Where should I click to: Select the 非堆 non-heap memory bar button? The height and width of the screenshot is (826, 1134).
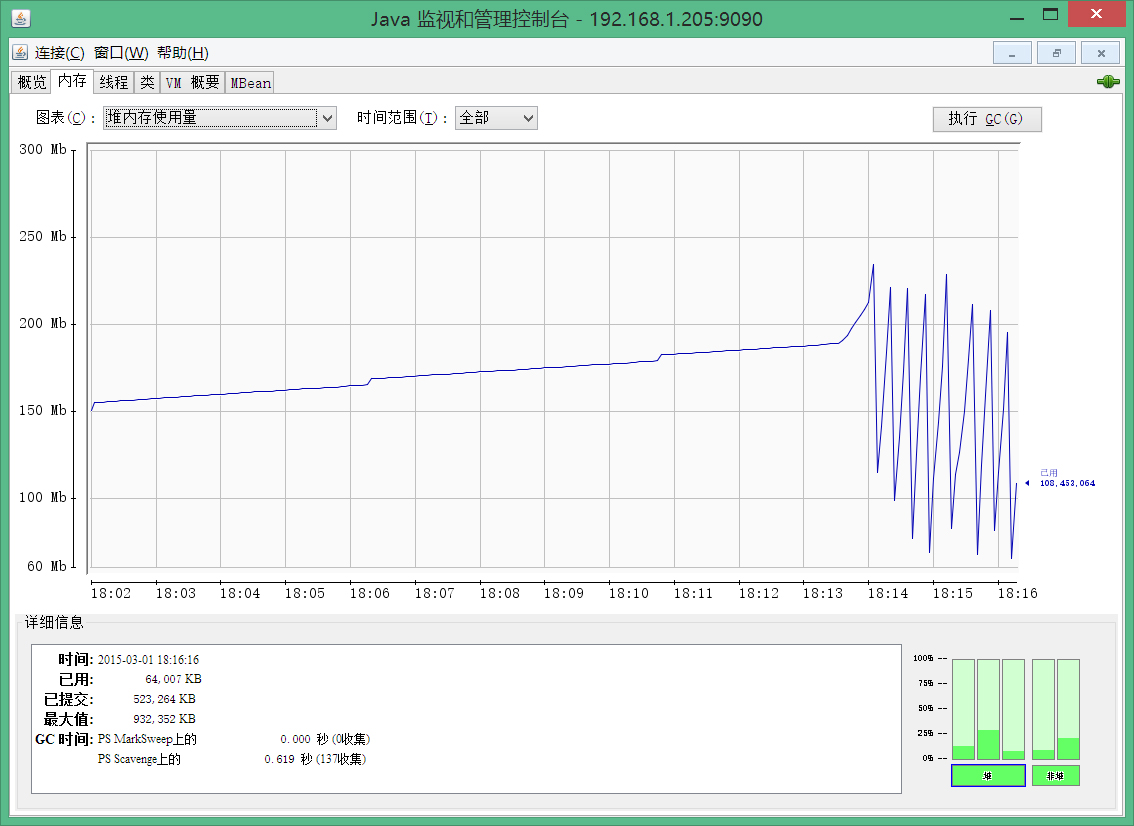1055,775
